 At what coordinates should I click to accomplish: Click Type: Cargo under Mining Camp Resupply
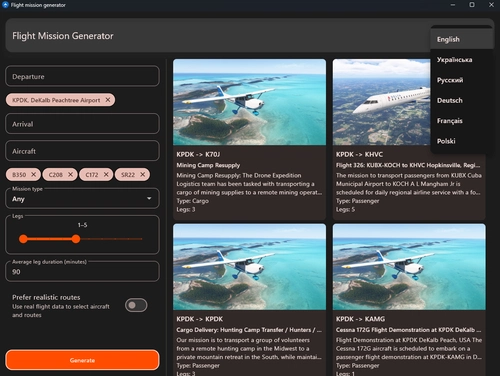click(193, 201)
